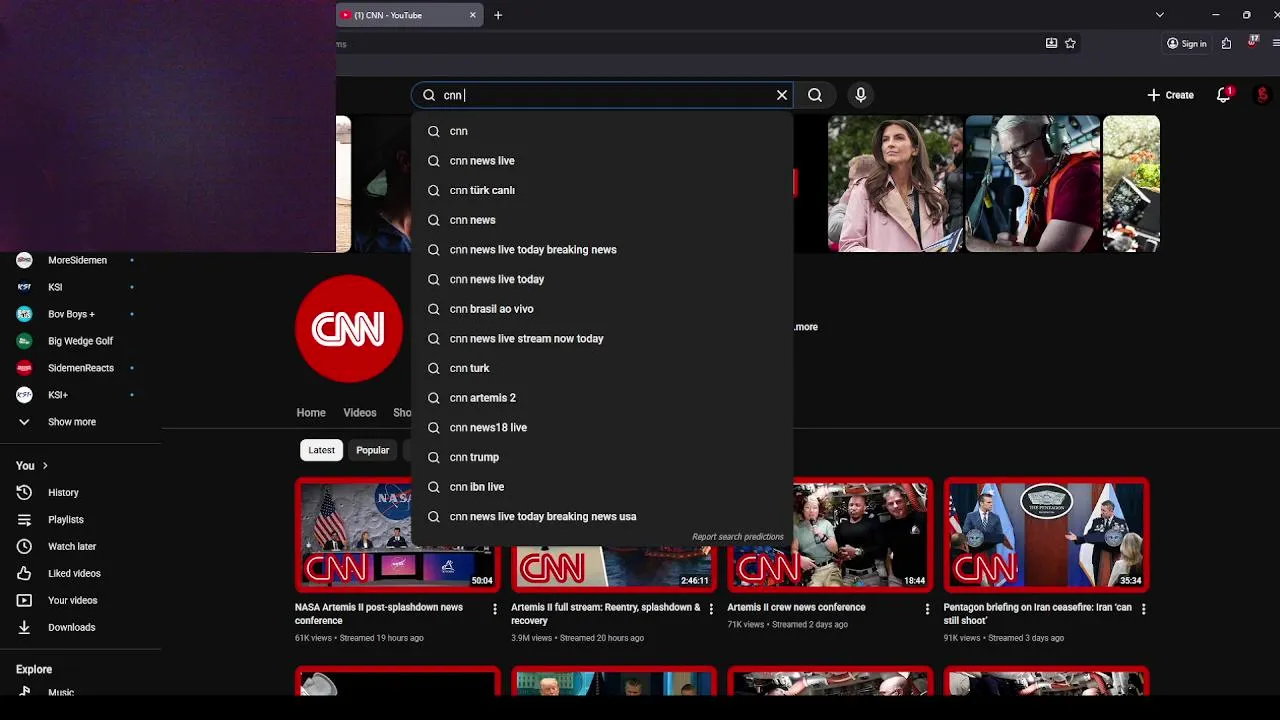Bookmark this page with the star icon

coord(1070,43)
